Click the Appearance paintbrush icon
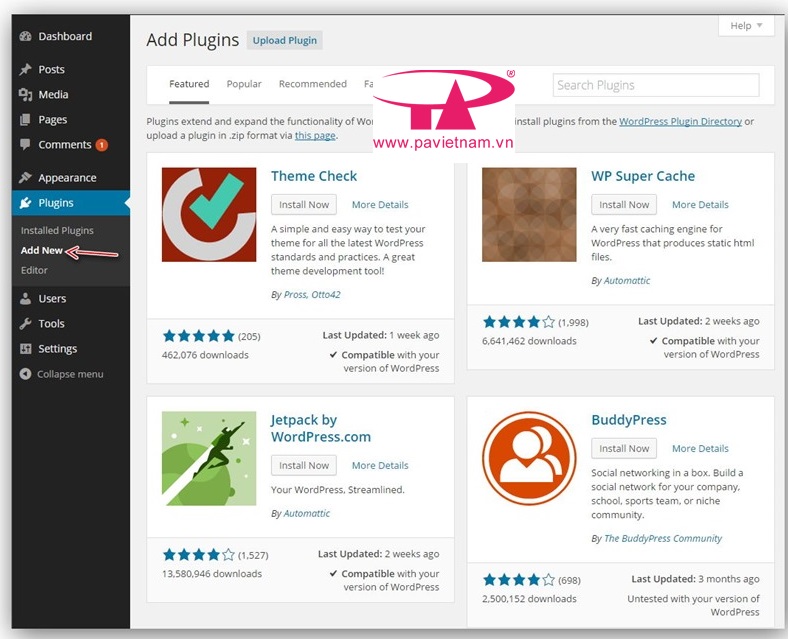The image size is (790, 639). [x=25, y=177]
